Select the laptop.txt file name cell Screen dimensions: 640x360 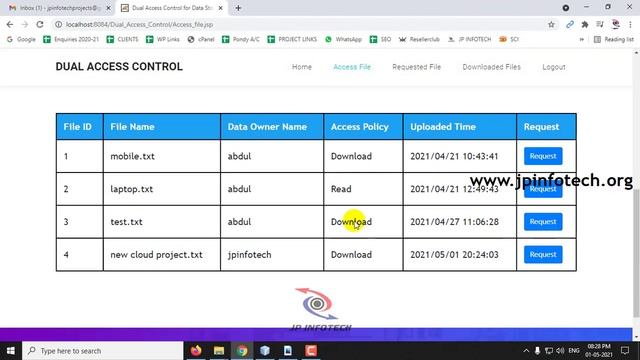[162, 189]
